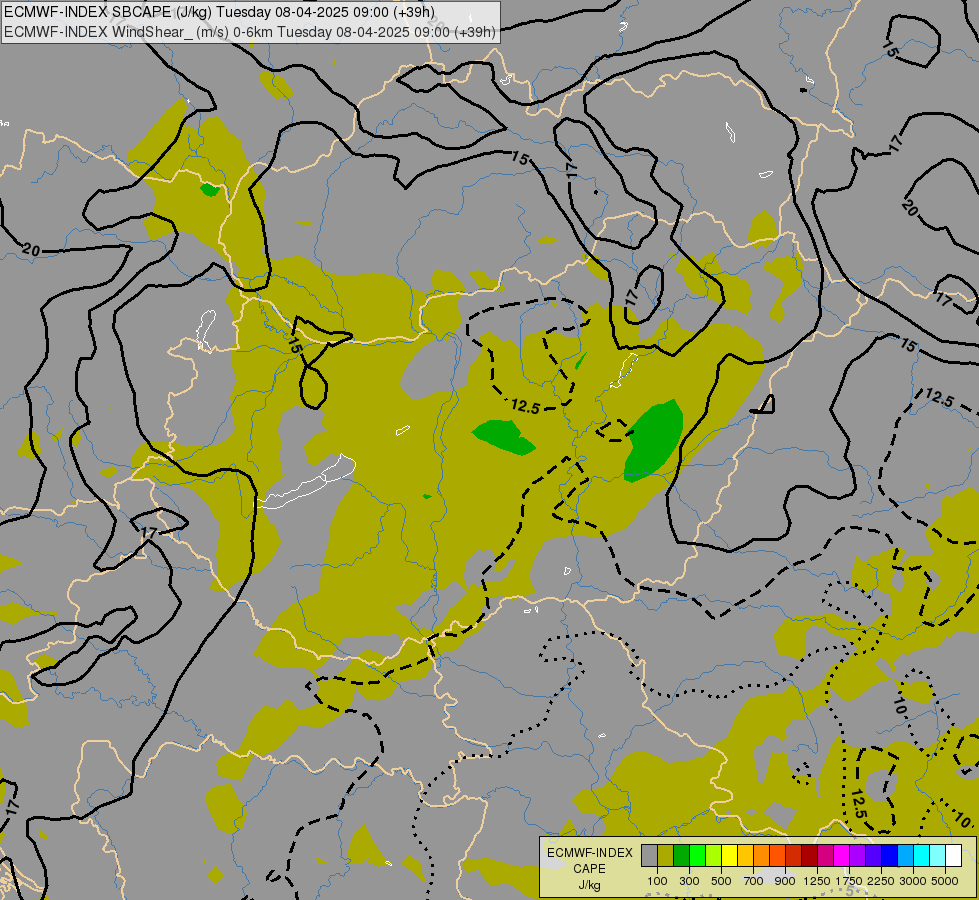Viewport: 979px width, 900px height.
Task: Click the olive swatch in CAPE legend
Action: click(665, 855)
